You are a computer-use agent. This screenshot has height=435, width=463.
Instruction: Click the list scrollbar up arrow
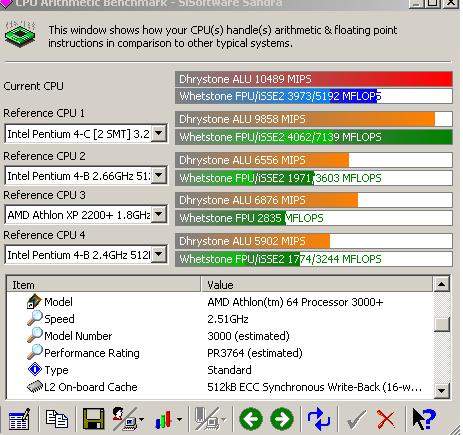coord(441,284)
